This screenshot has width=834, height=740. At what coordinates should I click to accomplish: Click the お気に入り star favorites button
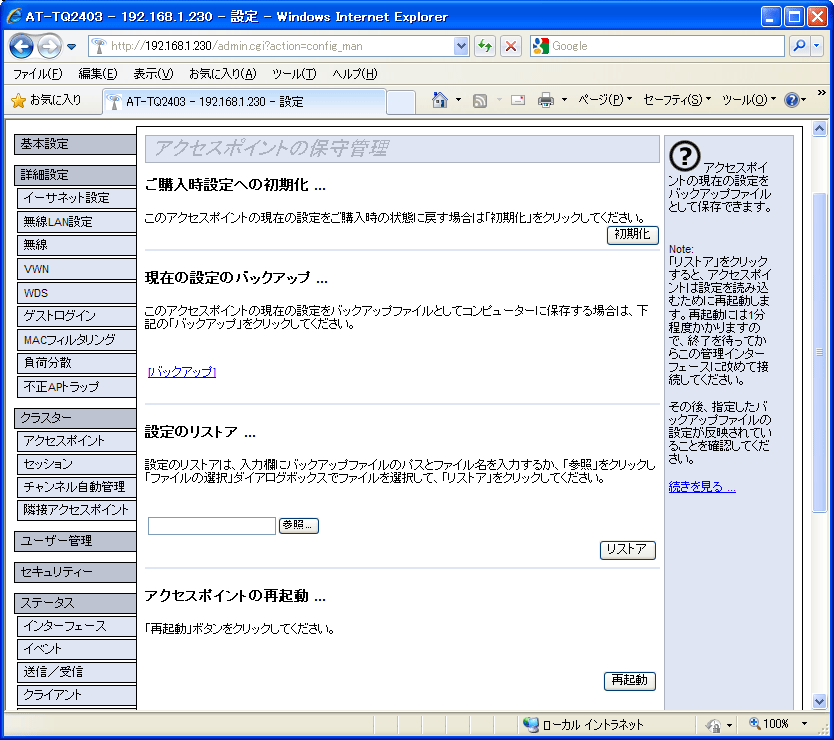pos(46,100)
